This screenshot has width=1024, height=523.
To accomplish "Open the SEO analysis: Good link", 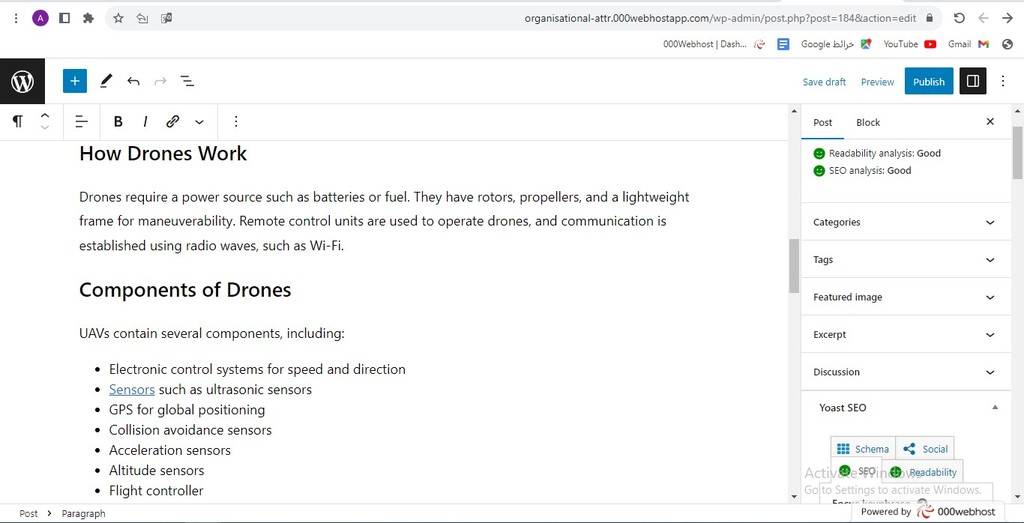I will point(862,170).
